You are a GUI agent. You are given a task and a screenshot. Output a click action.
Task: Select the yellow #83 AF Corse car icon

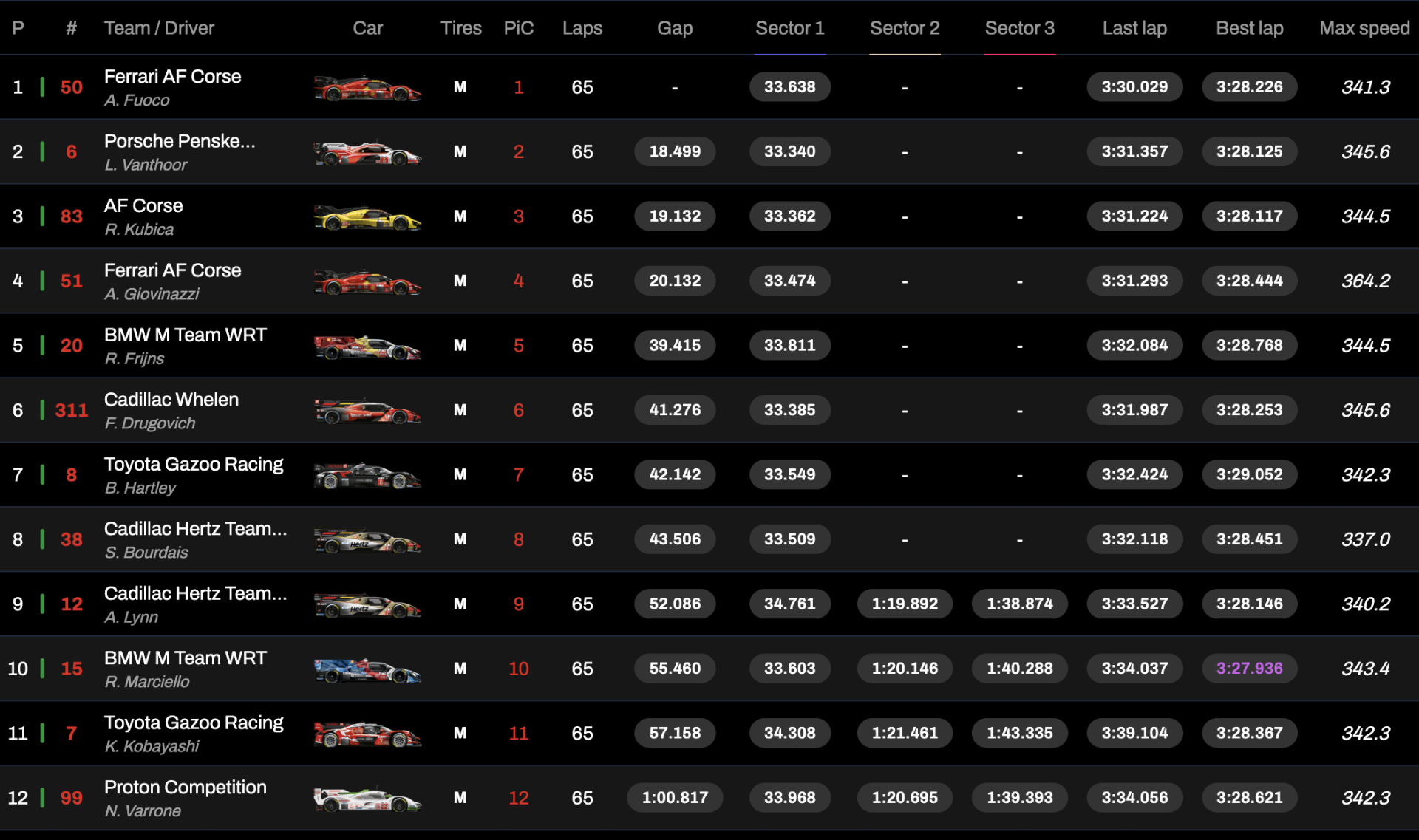point(367,217)
